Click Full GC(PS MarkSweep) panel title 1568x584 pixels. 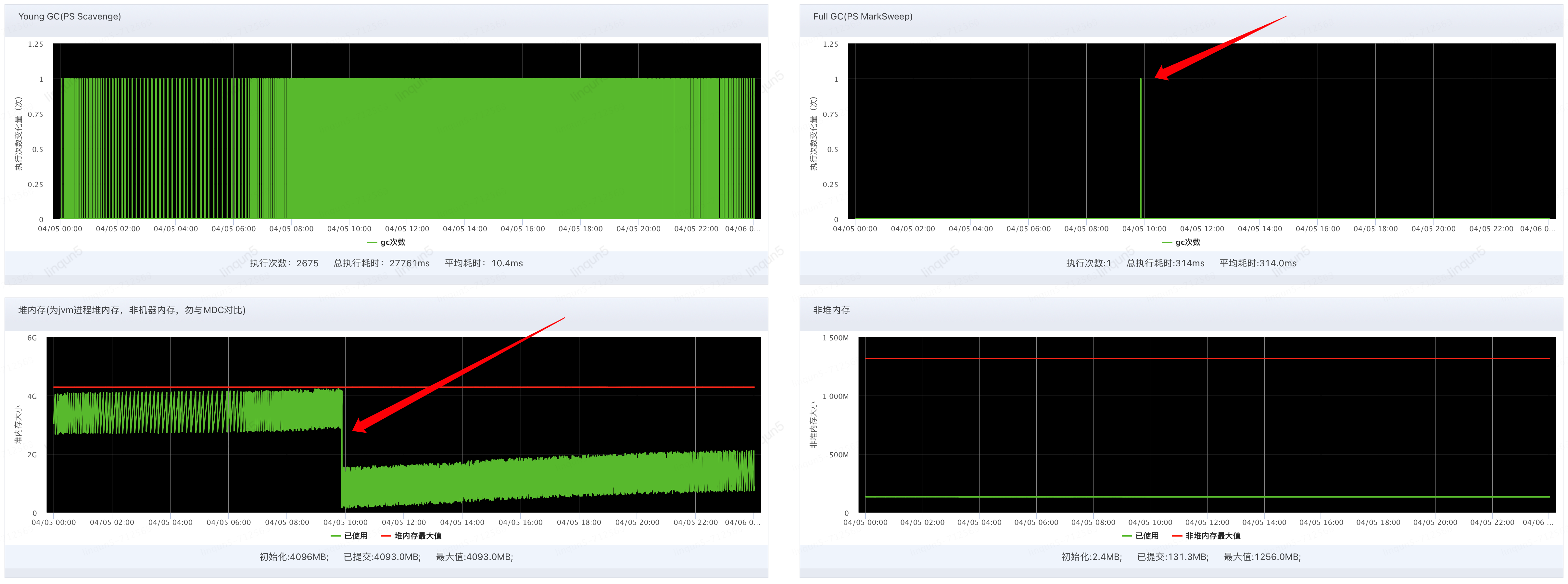click(863, 17)
